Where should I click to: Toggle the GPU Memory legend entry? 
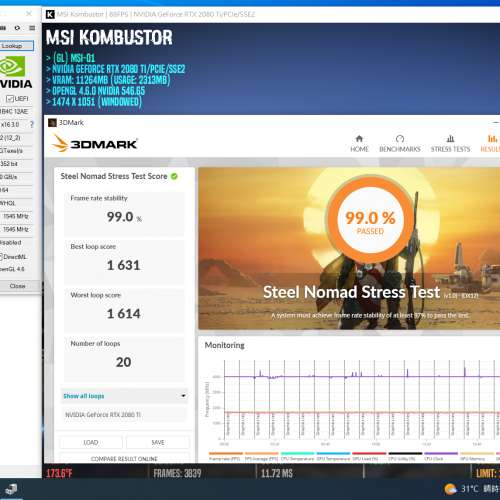(x=477, y=456)
